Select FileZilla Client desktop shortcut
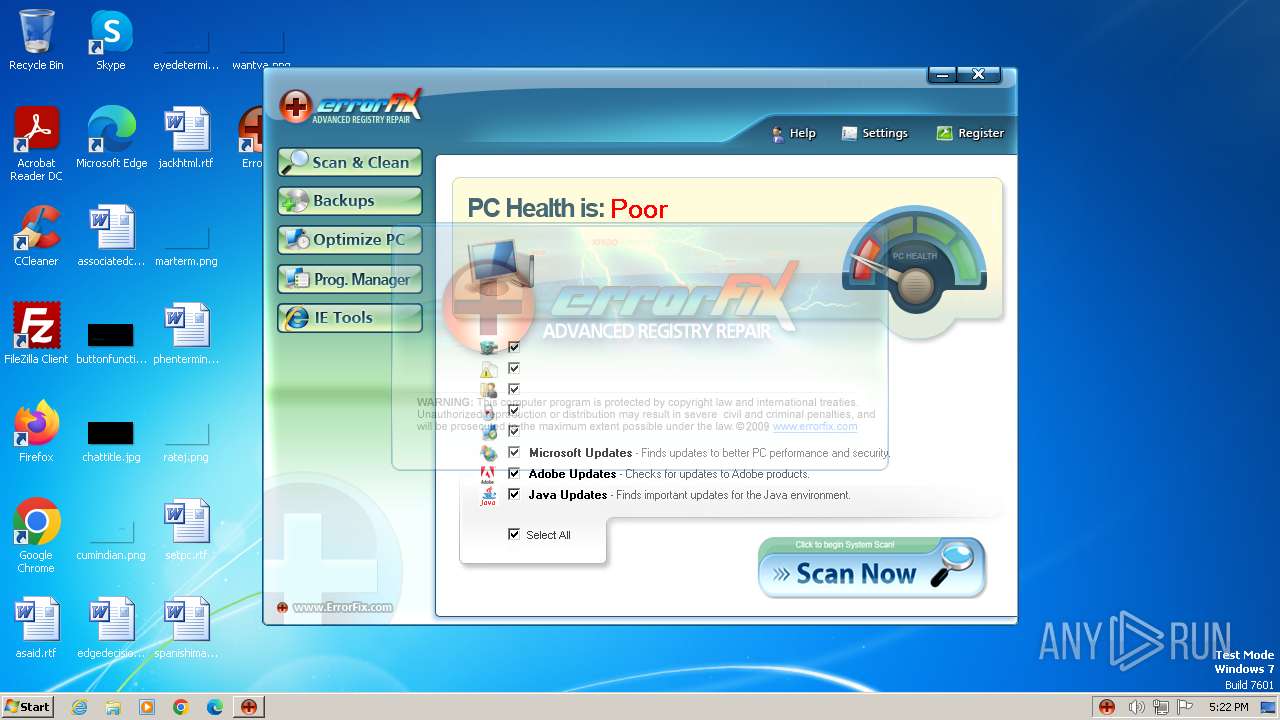 36,334
